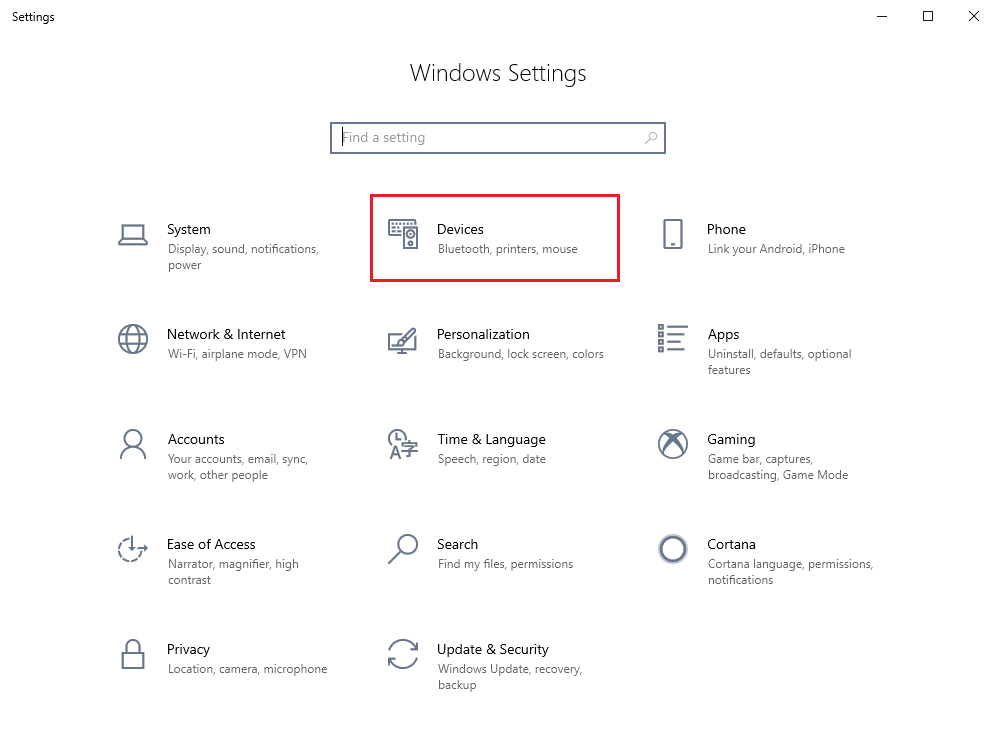Focus the Find a setting search box
The width and height of the screenshot is (991, 753).
497,138
